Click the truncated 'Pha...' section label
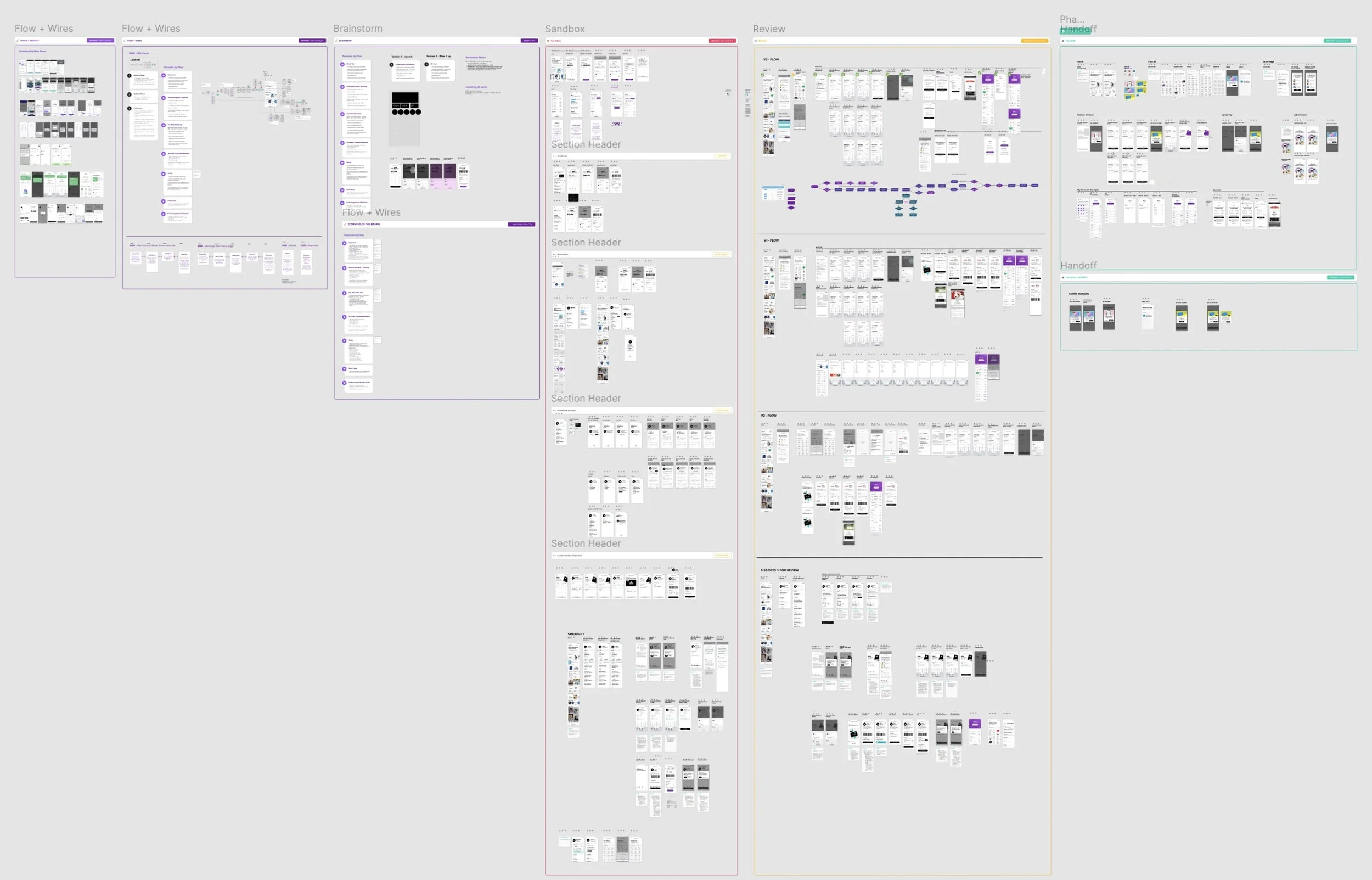This screenshot has width=1372, height=880. point(1072,19)
